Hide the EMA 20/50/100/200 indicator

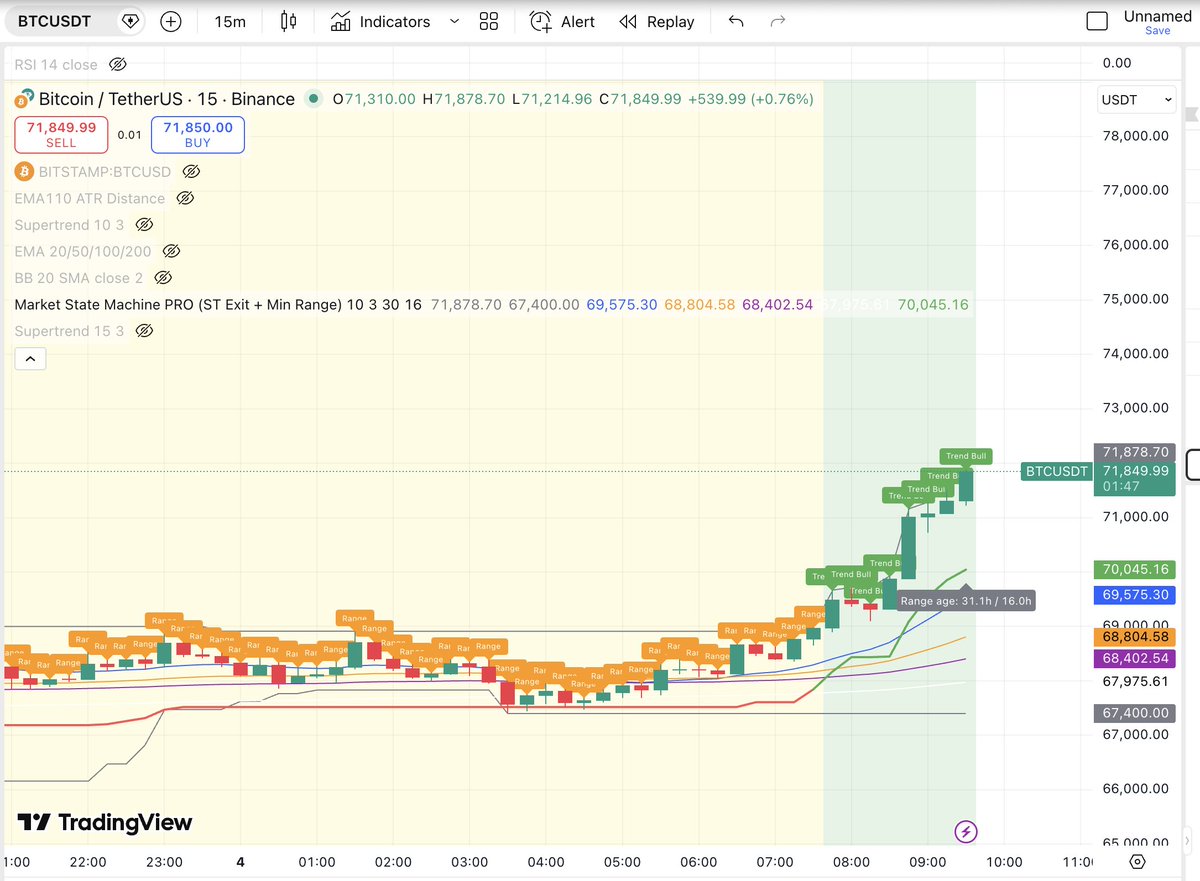pyautogui.click(x=171, y=251)
